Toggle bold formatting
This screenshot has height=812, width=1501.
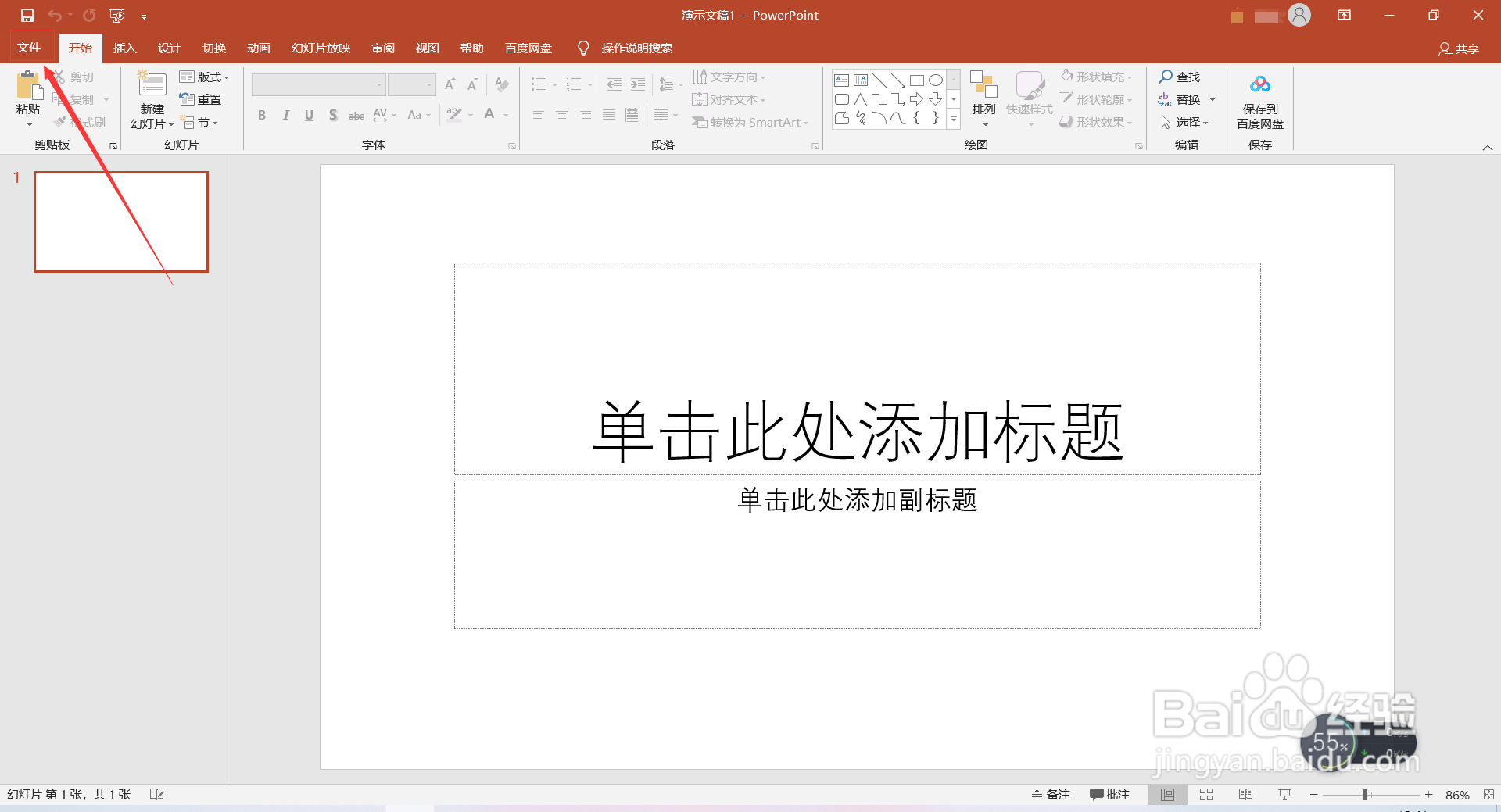[x=262, y=115]
